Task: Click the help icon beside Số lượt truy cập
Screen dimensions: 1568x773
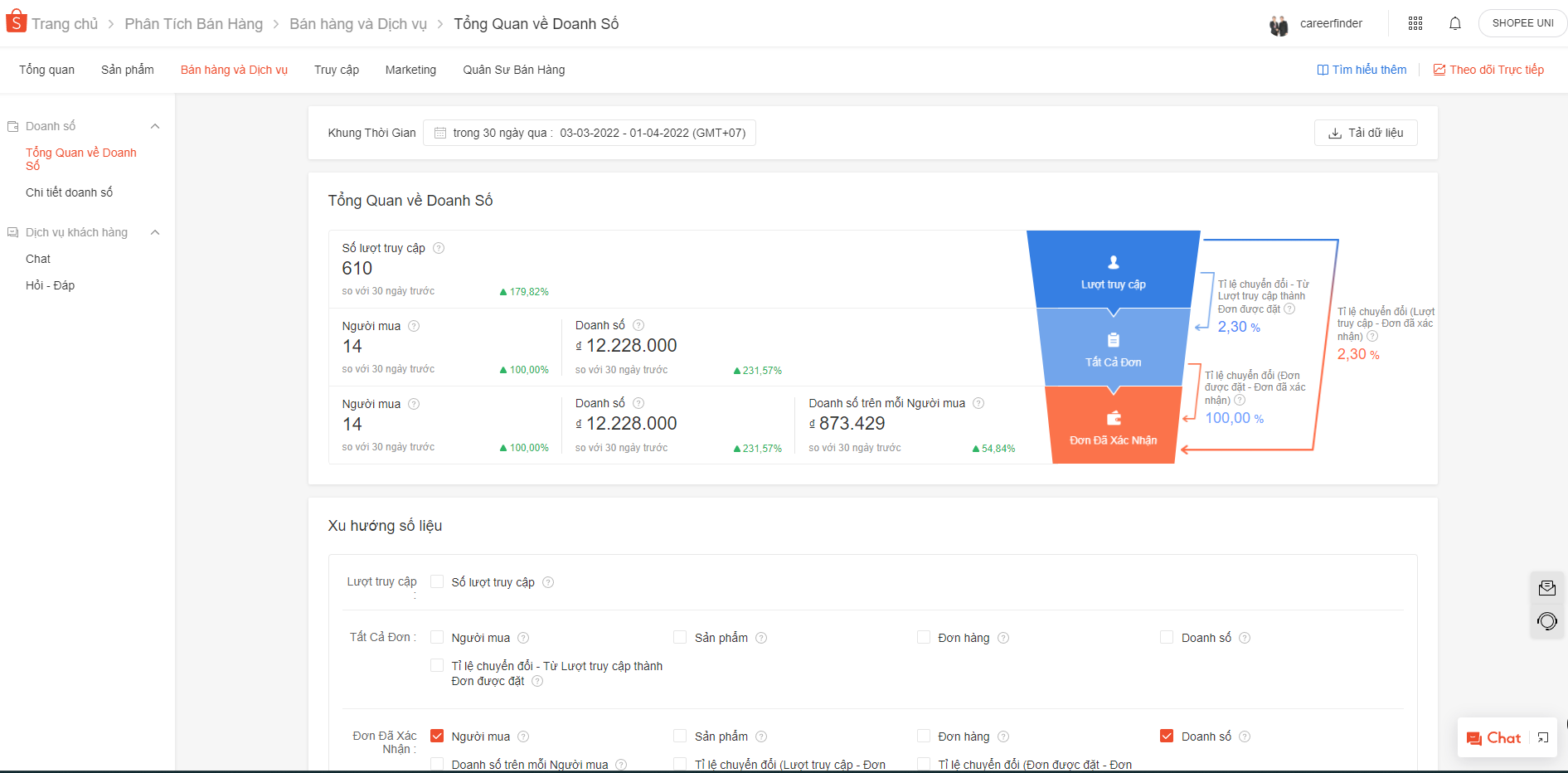Action: point(439,248)
